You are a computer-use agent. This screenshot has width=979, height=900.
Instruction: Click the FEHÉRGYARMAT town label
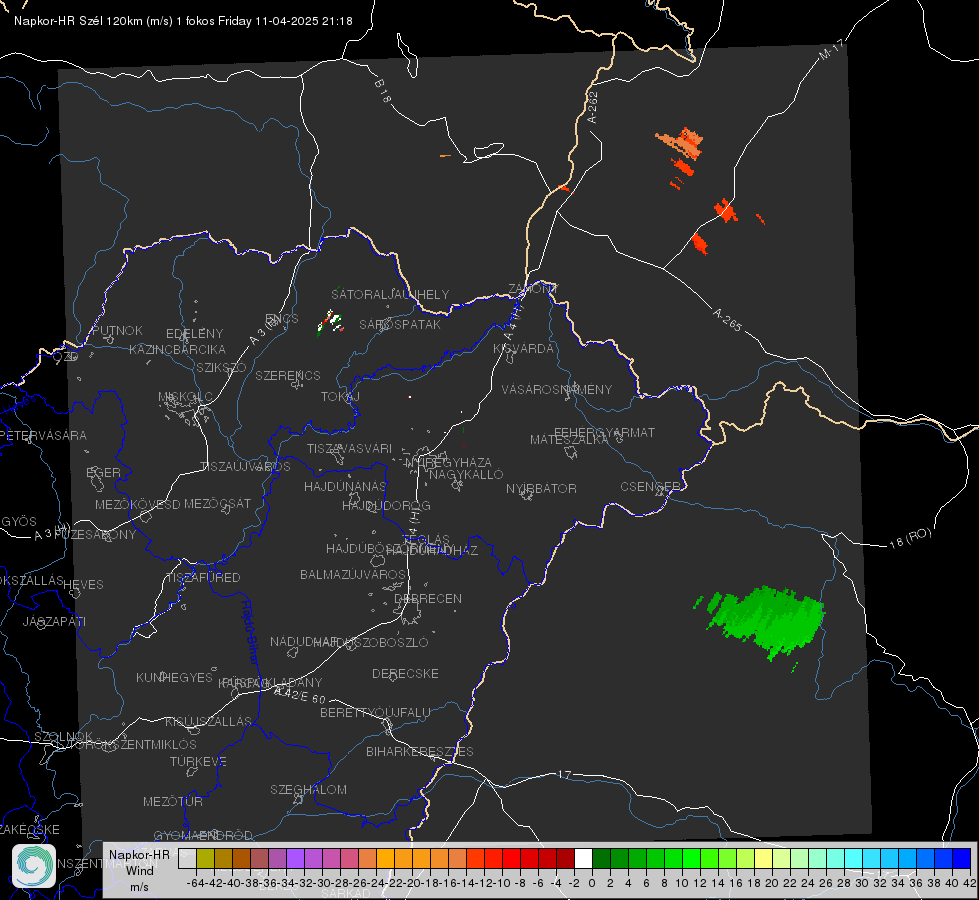click(x=604, y=432)
